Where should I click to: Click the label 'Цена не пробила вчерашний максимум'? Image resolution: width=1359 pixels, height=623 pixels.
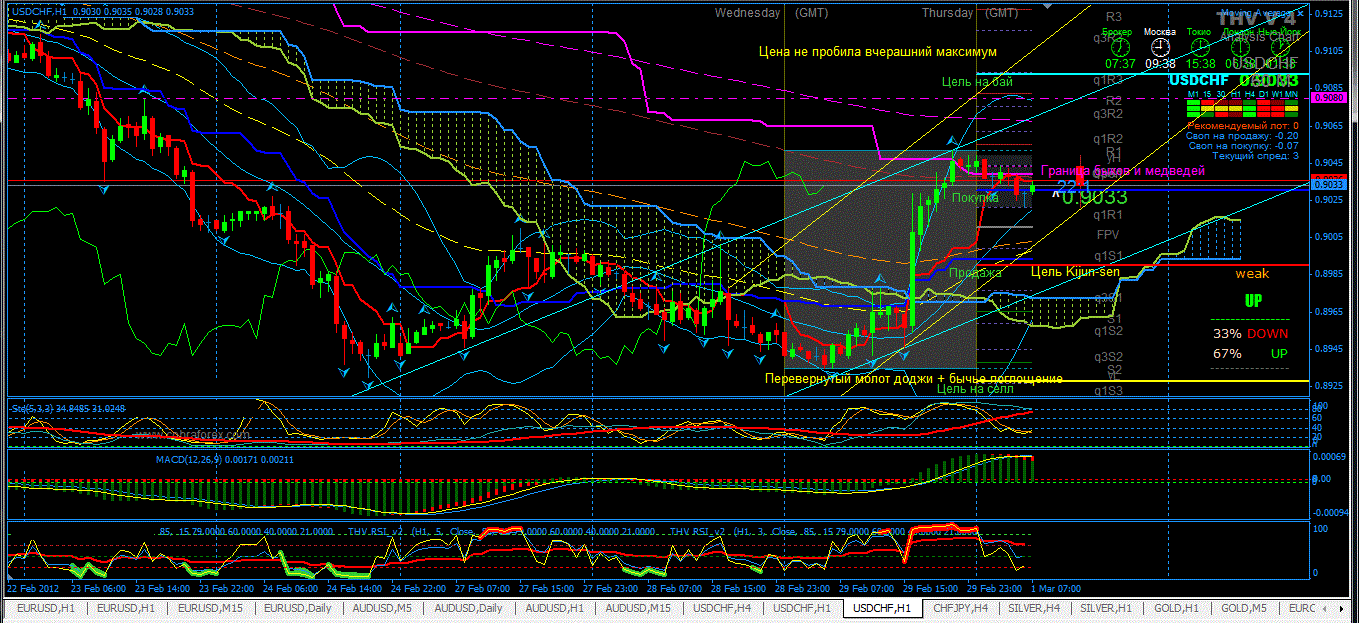878,51
